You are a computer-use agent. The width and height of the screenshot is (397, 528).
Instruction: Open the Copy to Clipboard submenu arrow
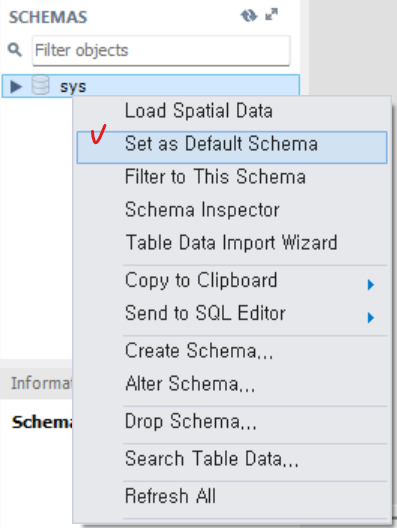point(371,285)
